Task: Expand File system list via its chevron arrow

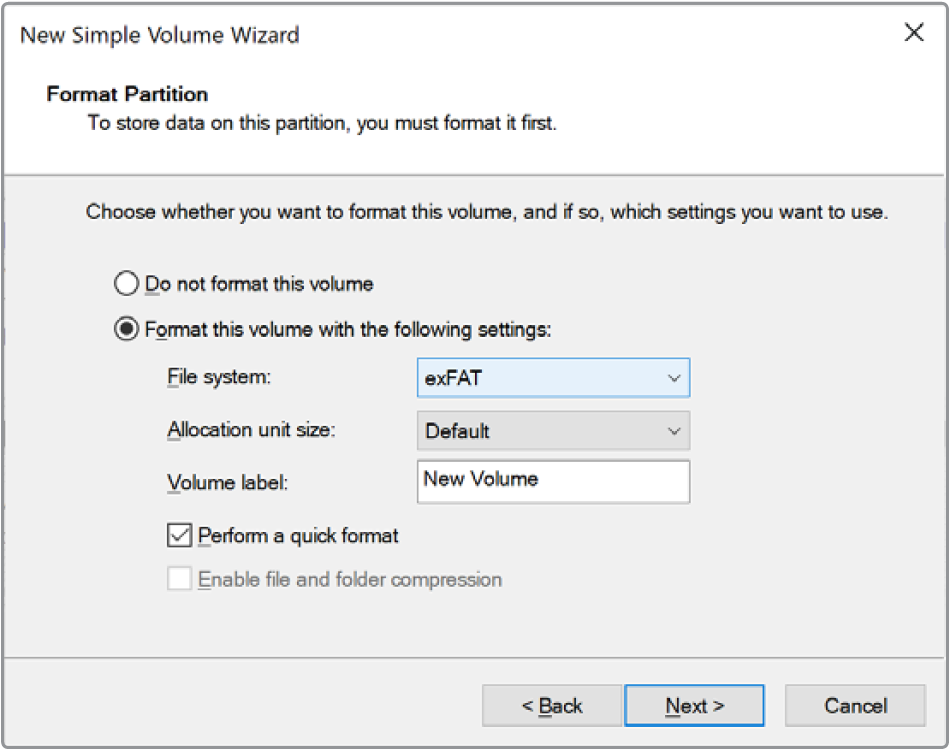Action: pyautogui.click(x=674, y=379)
